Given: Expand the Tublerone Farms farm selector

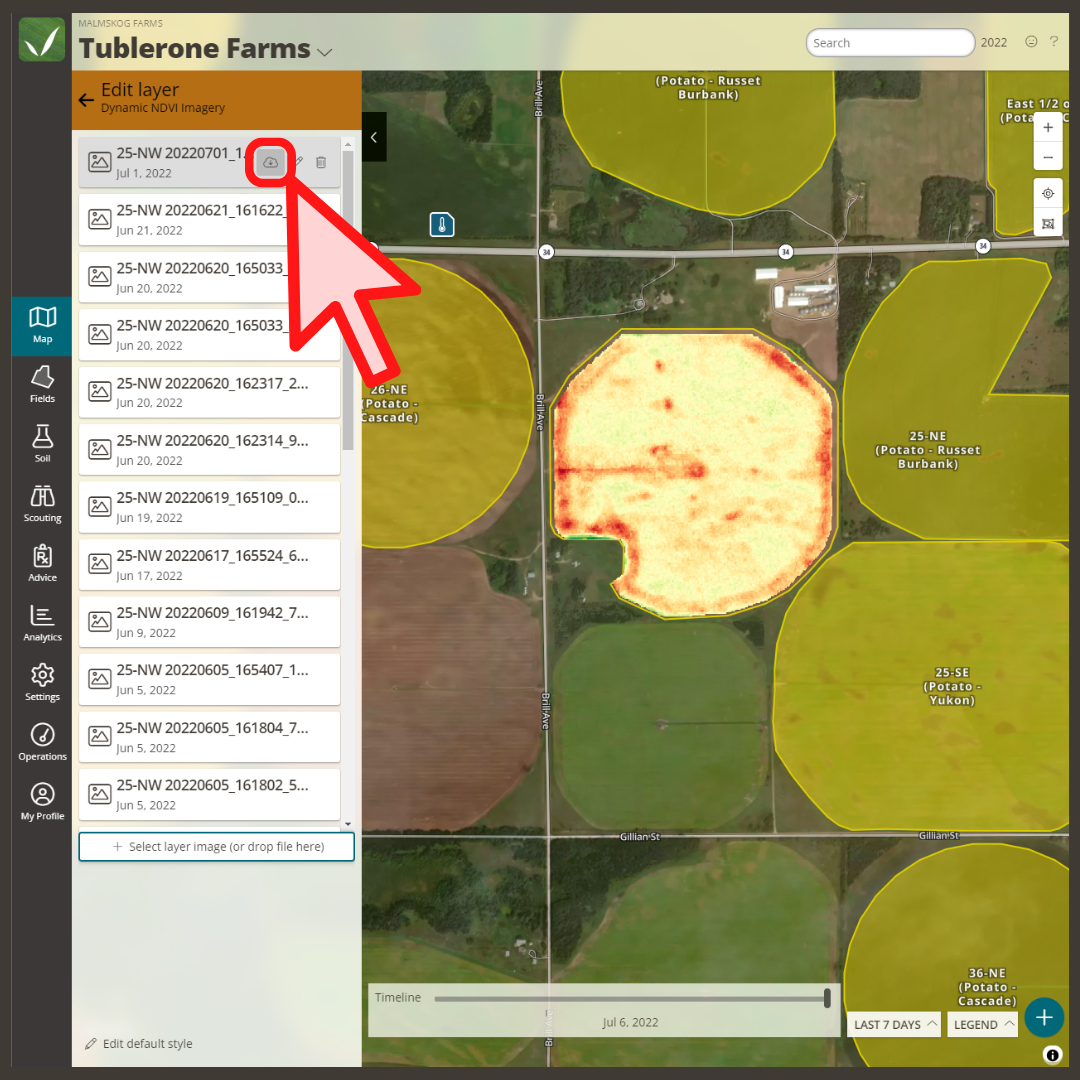Looking at the screenshot, I should pos(324,52).
